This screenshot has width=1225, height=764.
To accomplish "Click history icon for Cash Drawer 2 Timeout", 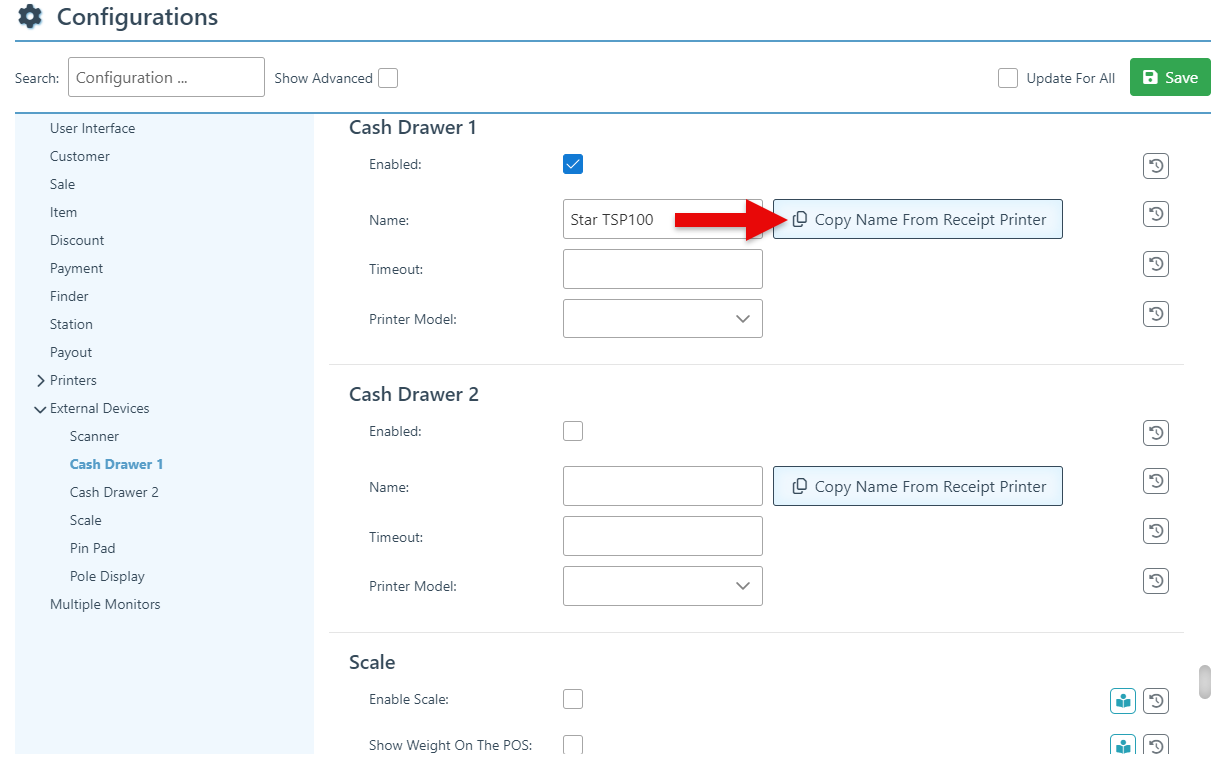I will (x=1156, y=531).
